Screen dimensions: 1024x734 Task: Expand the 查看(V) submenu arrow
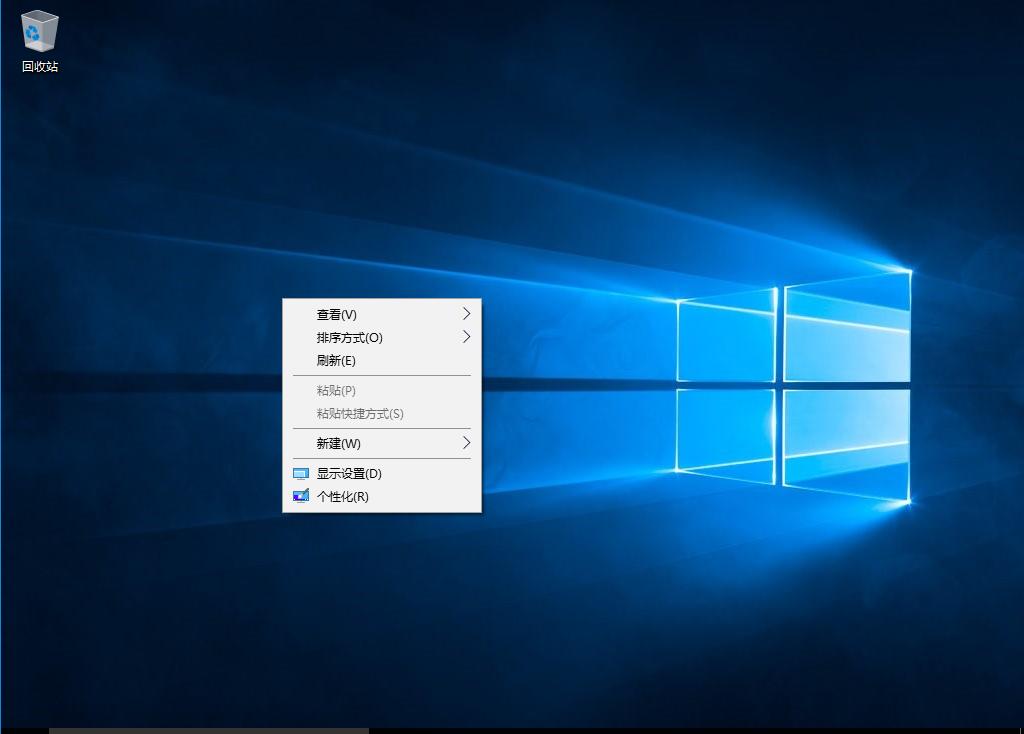click(465, 314)
